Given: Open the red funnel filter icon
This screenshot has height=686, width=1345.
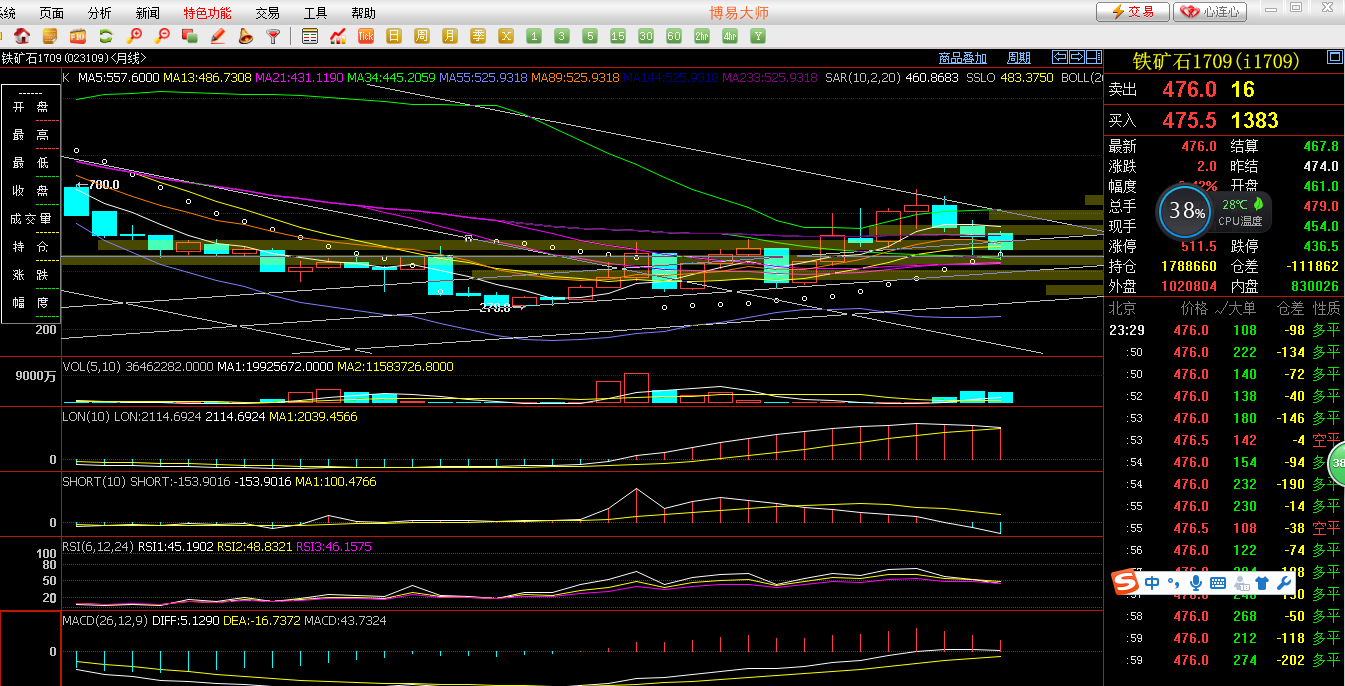Looking at the screenshot, I should 273,36.
